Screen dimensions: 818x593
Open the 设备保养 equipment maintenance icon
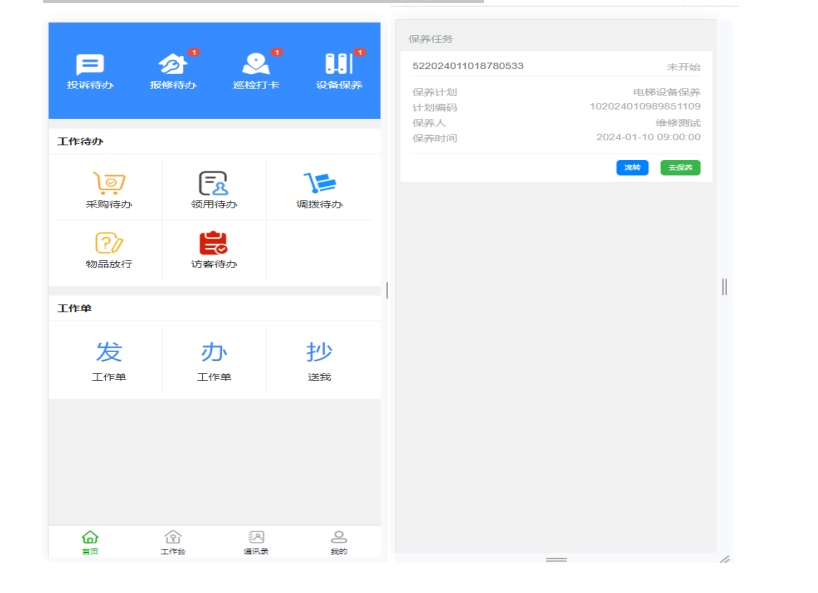click(x=339, y=65)
